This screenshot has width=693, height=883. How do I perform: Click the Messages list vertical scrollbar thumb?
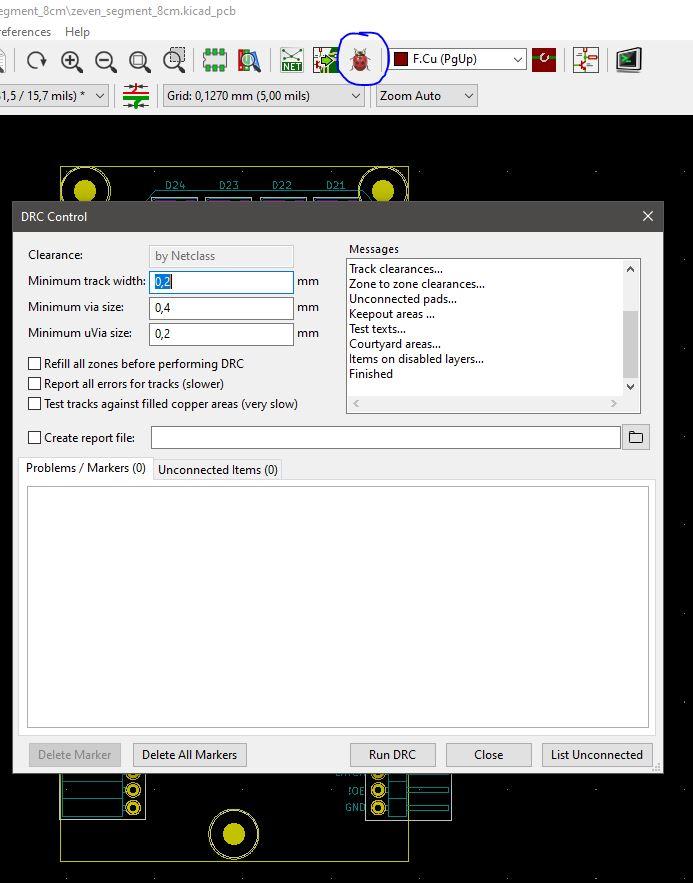point(630,344)
